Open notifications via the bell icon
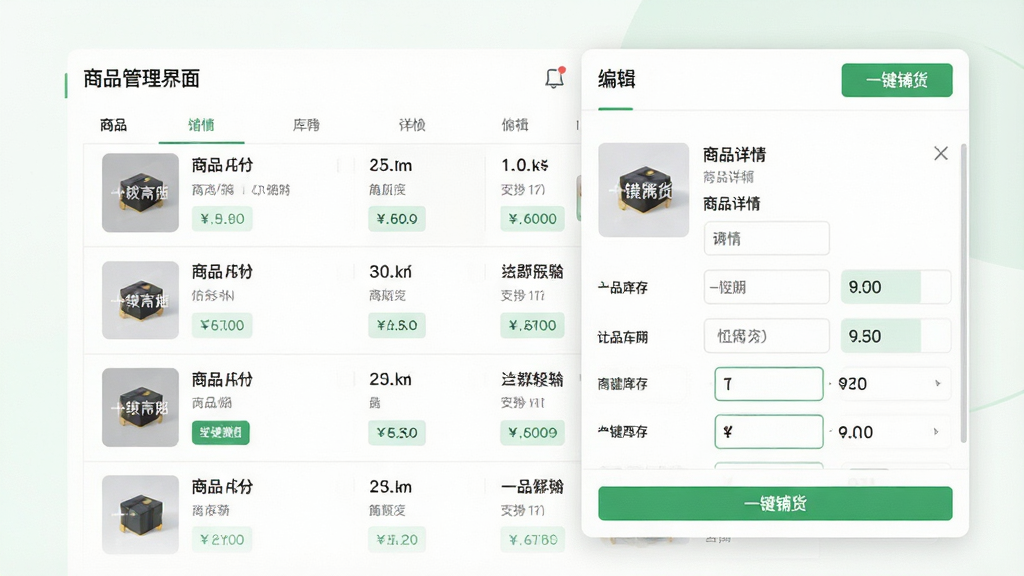Screen dimensions: 1024x576 pos(554,78)
